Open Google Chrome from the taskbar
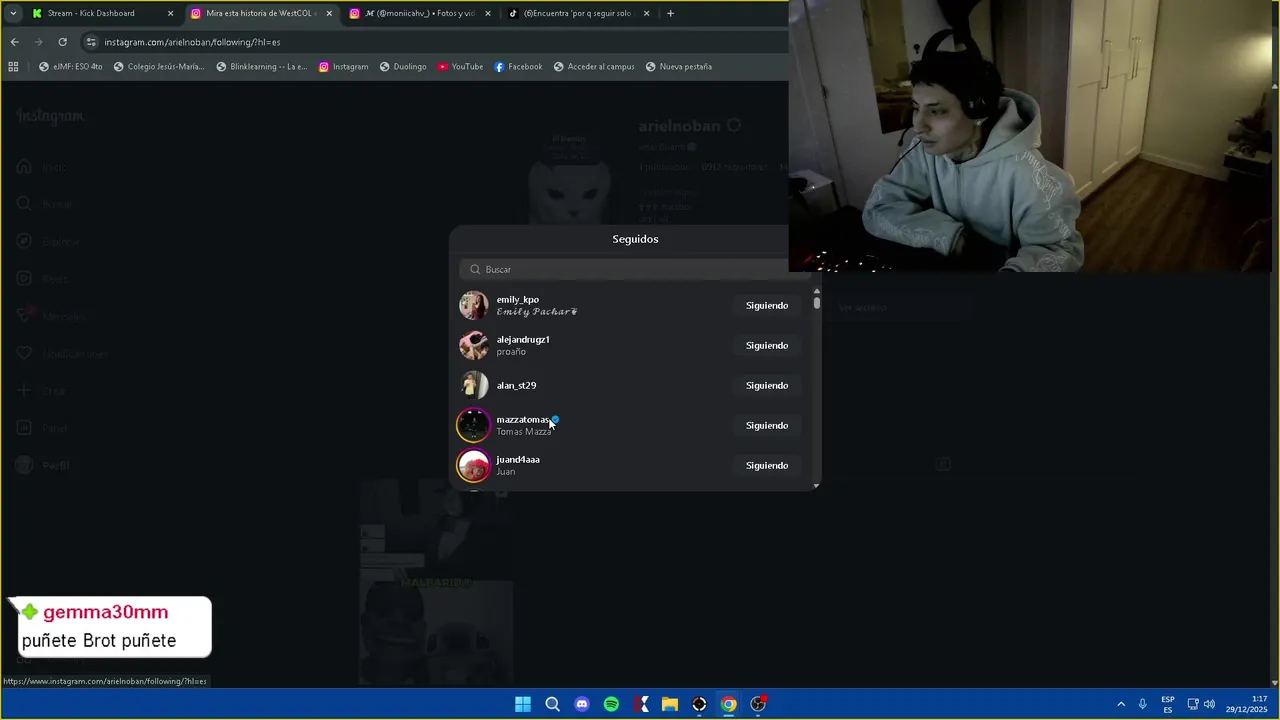 coord(729,704)
